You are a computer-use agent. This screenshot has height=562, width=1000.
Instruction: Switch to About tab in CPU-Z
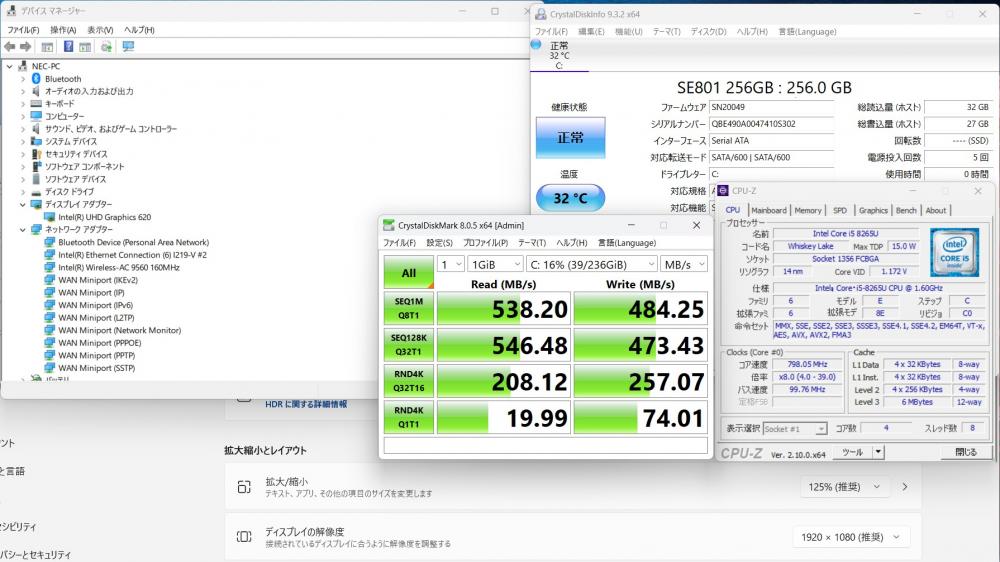(936, 210)
